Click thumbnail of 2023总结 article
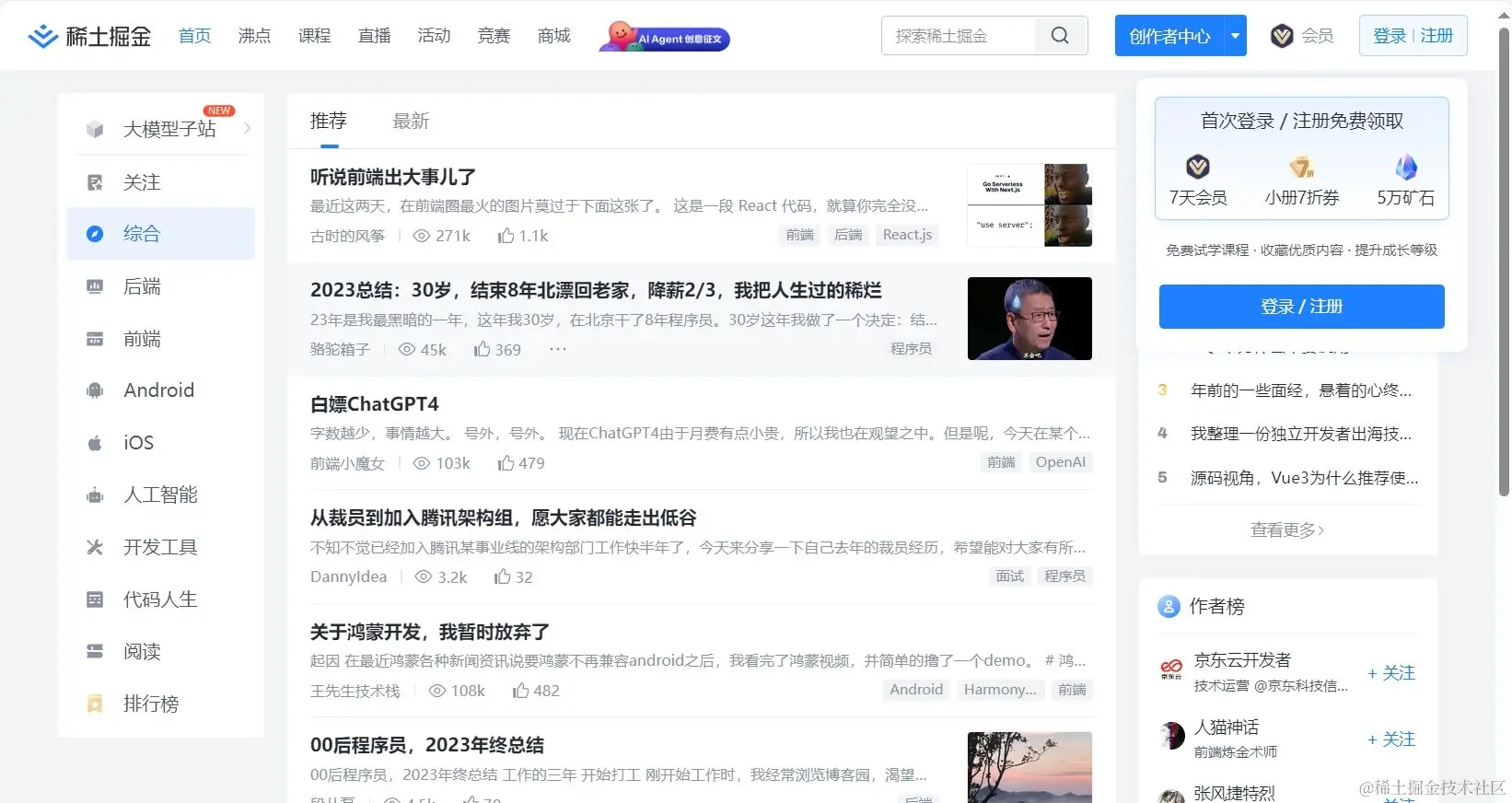1512x803 pixels. (1029, 319)
